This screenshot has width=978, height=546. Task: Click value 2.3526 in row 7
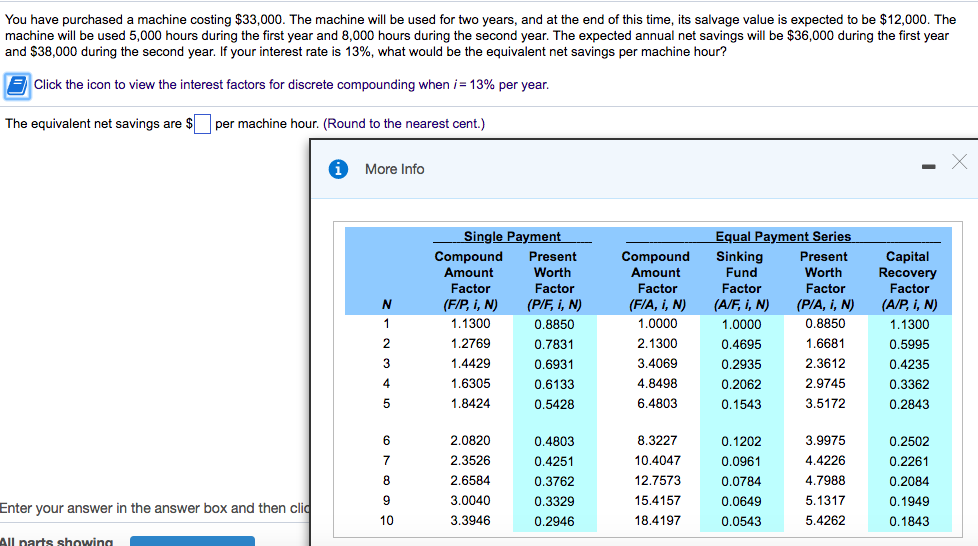tap(470, 461)
